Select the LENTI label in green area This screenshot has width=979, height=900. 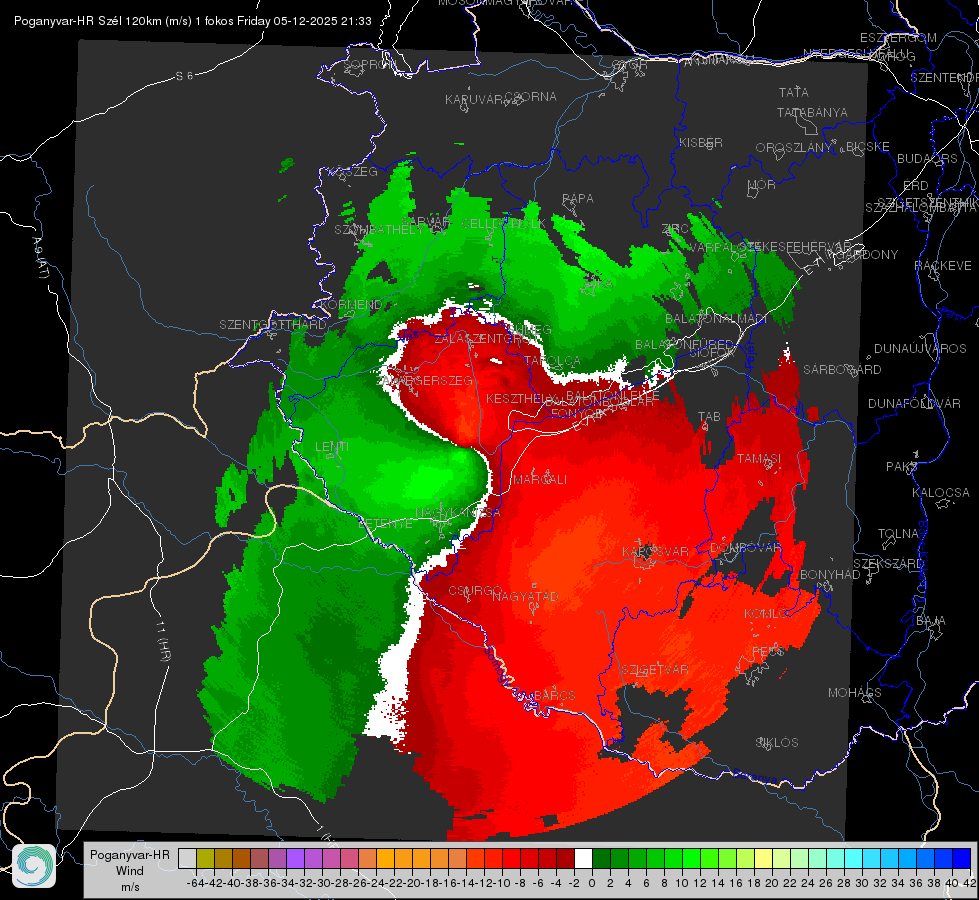click(332, 447)
